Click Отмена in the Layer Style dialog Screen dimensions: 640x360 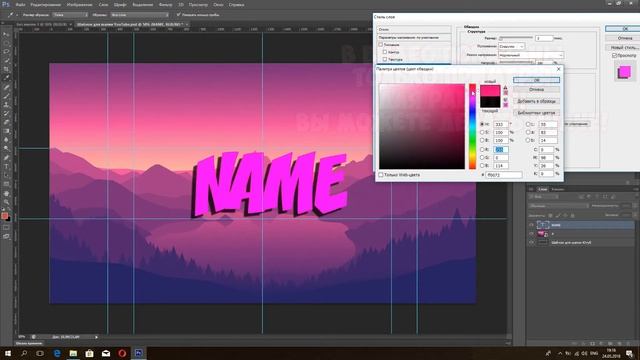coord(624,38)
